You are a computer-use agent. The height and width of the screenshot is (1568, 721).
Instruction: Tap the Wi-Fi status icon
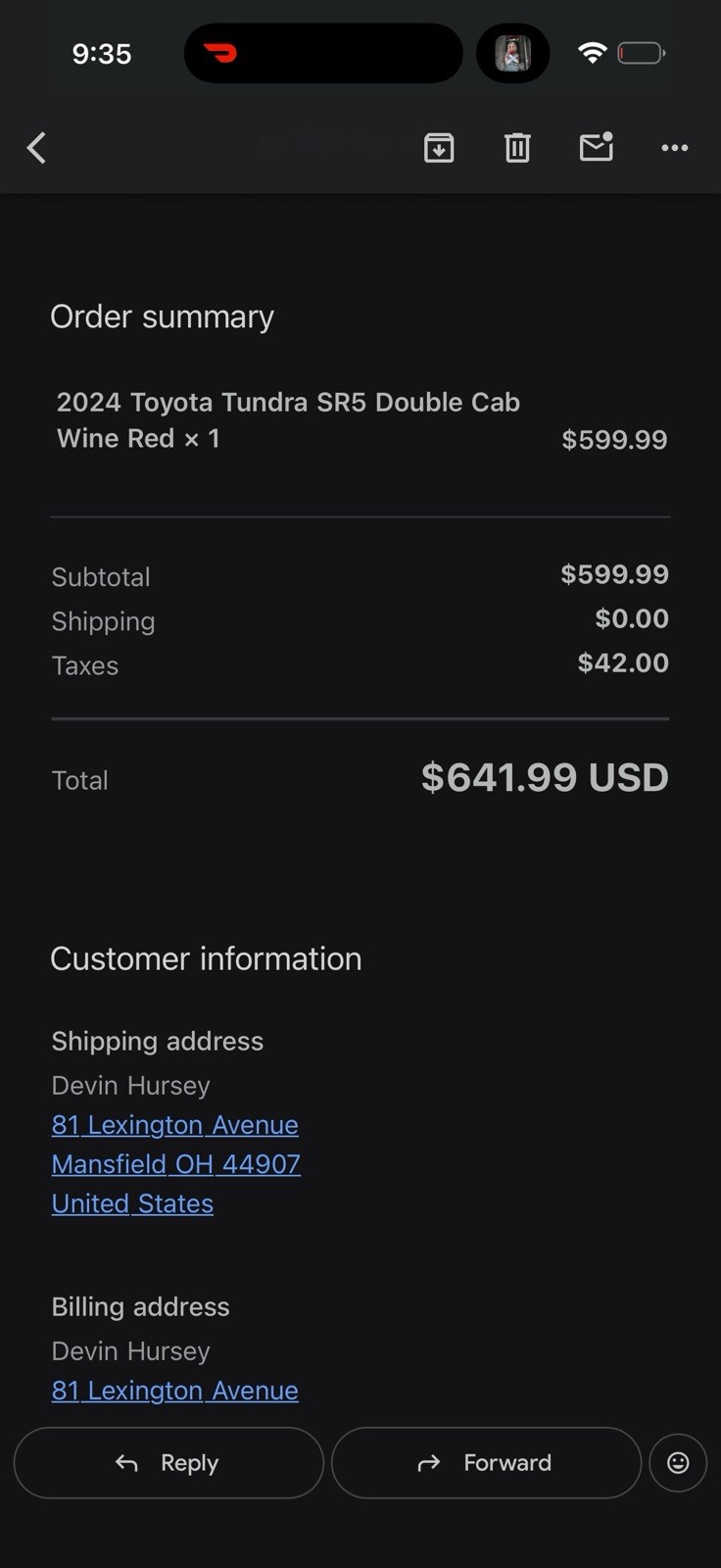click(x=592, y=53)
